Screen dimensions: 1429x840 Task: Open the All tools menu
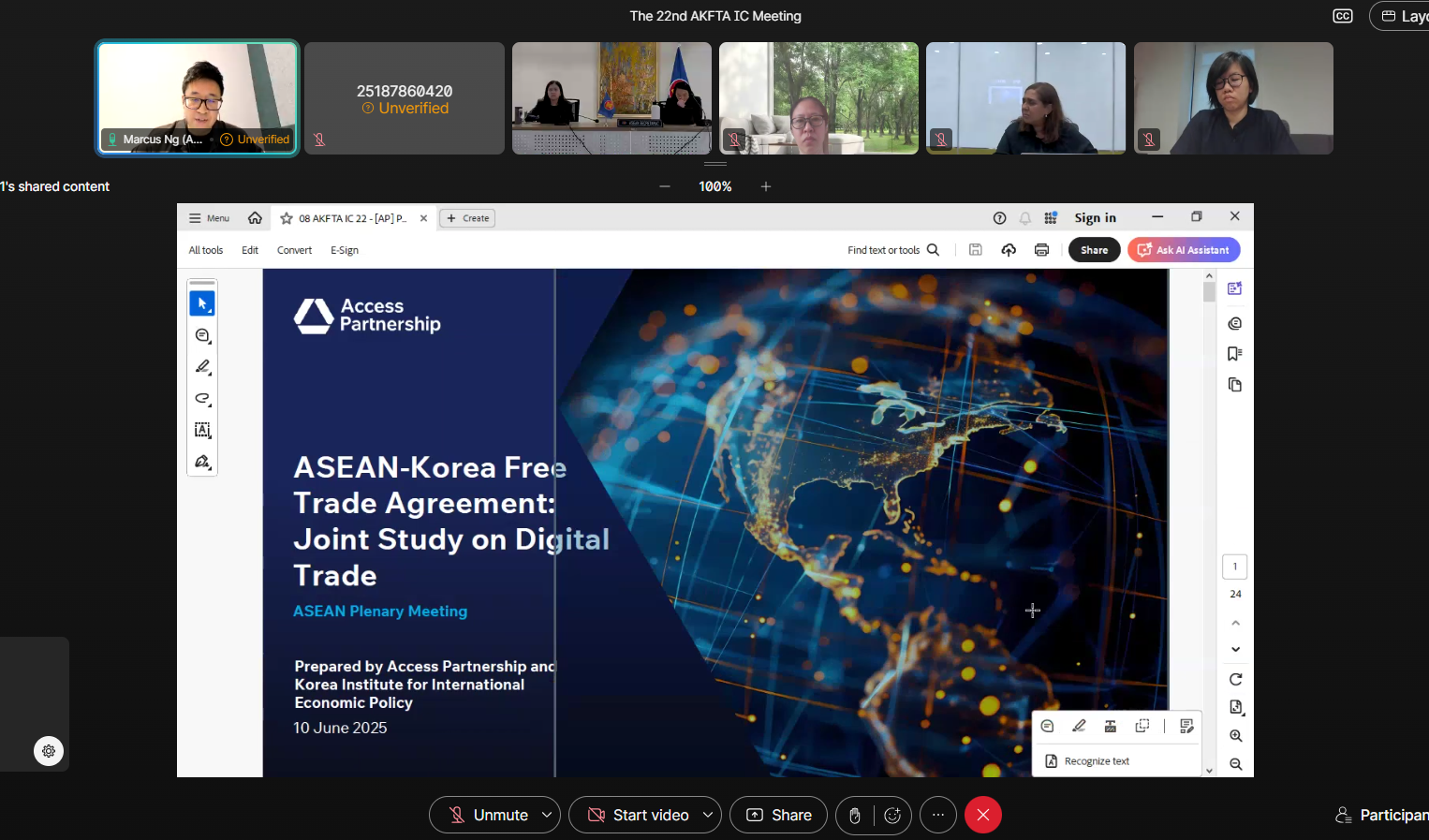206,250
